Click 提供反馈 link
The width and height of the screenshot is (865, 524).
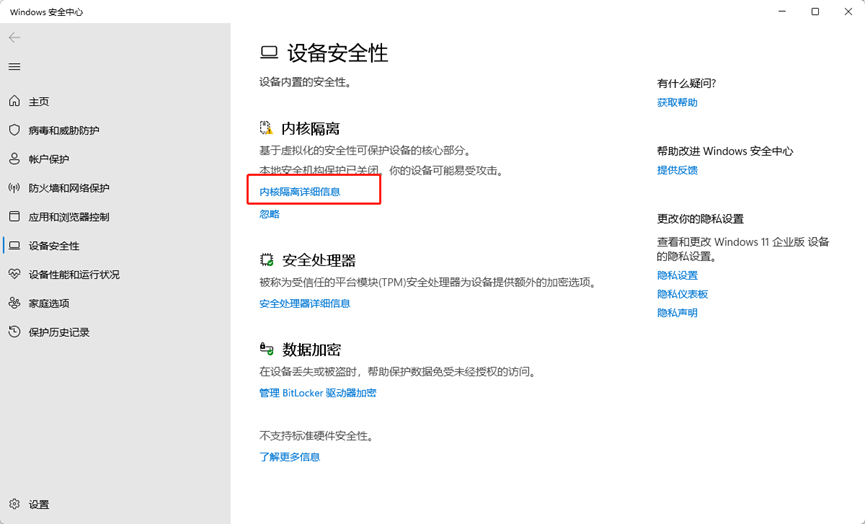pyautogui.click(x=677, y=170)
